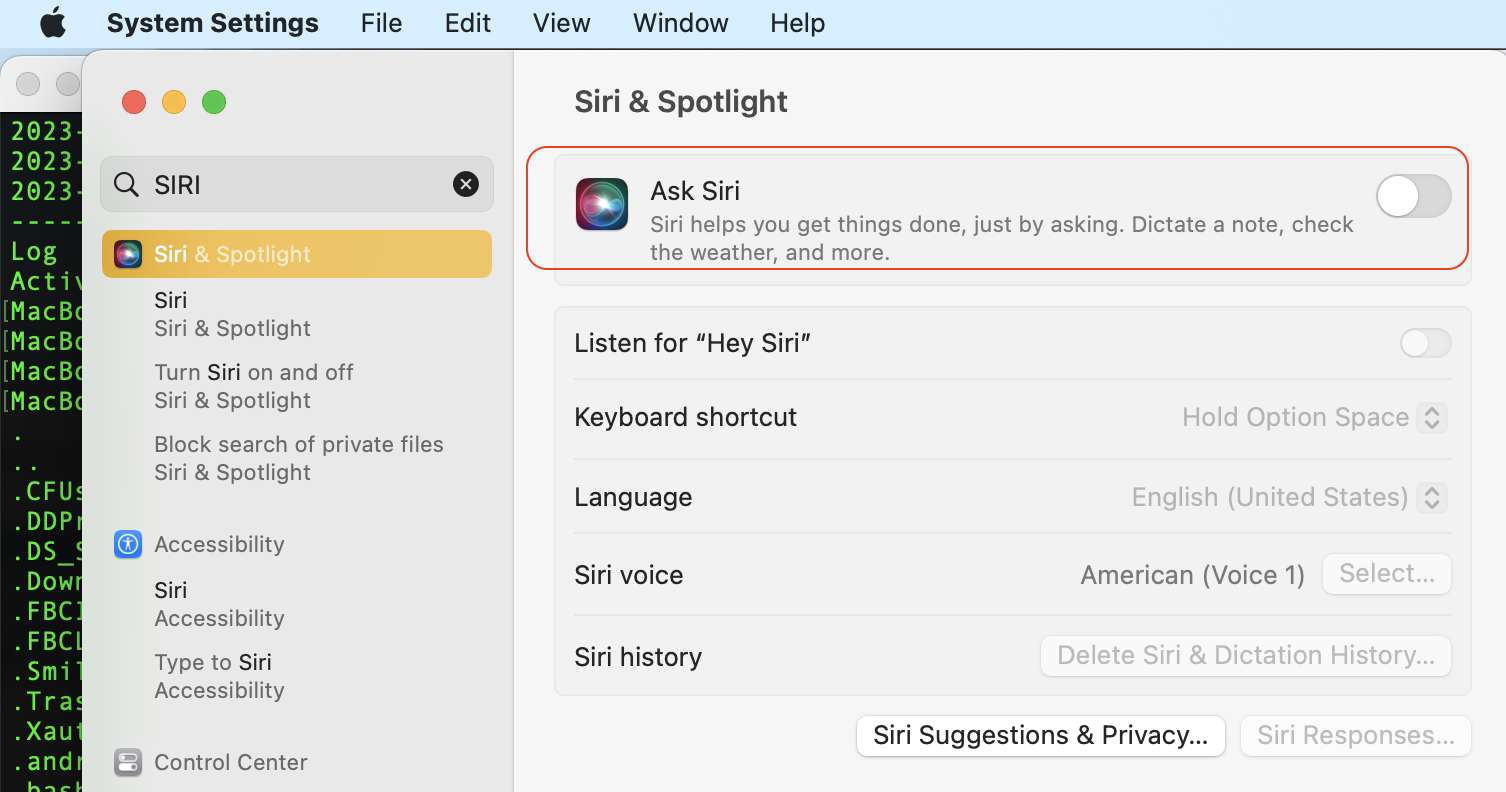1506x792 pixels.
Task: Clear the SIRI search text
Action: coord(466,184)
